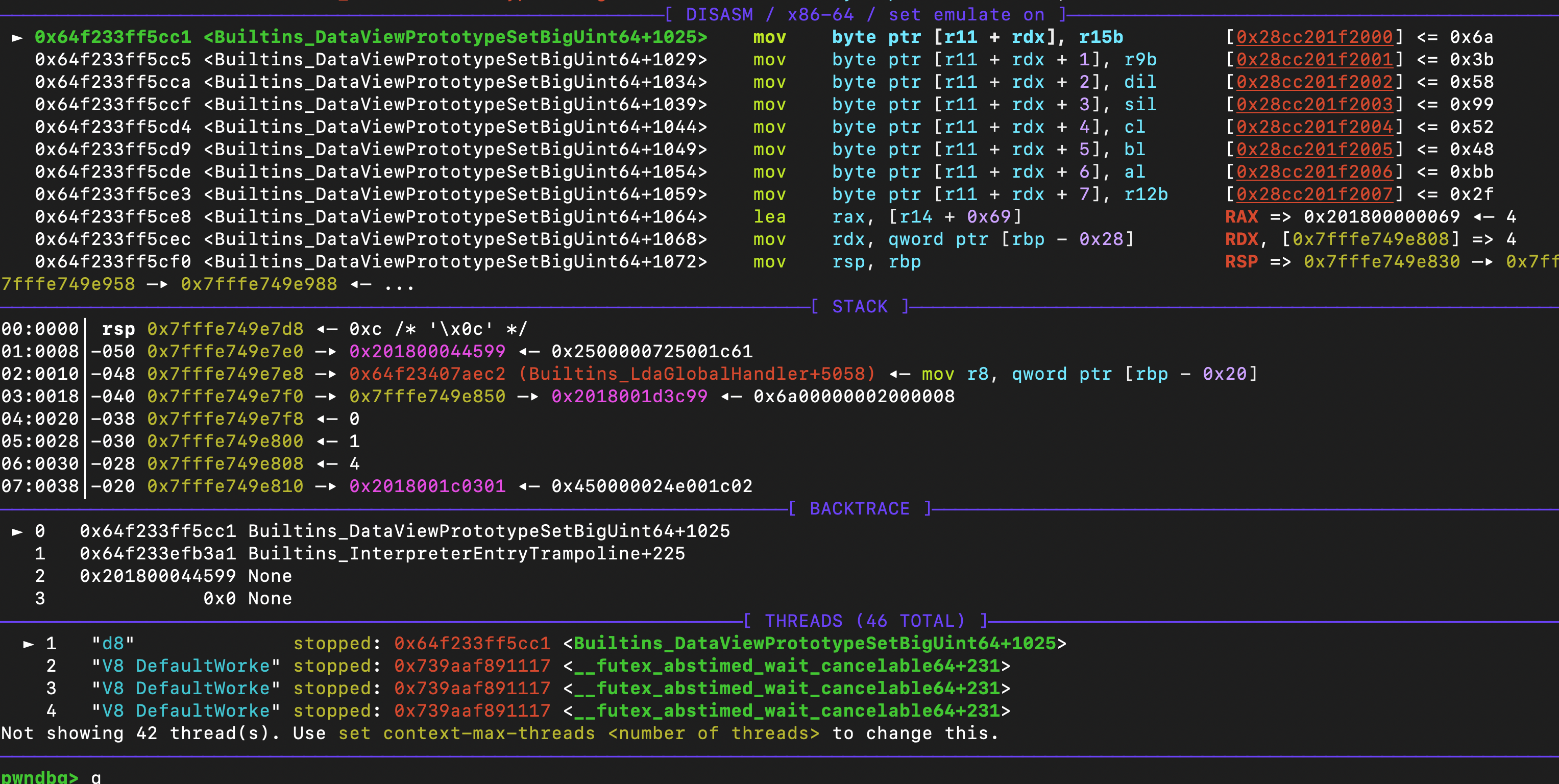
Task: Click Builtins_InterpreterEntryTrampoline+225 backtrace frame
Action: (x=466, y=553)
